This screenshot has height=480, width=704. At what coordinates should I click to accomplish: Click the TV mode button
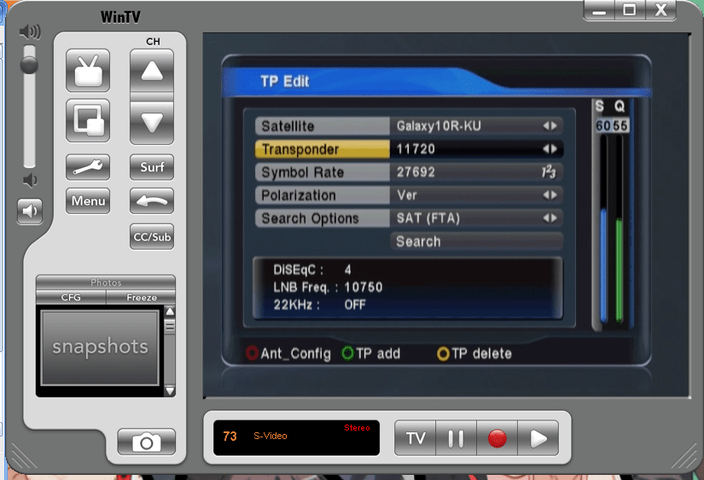[415, 438]
